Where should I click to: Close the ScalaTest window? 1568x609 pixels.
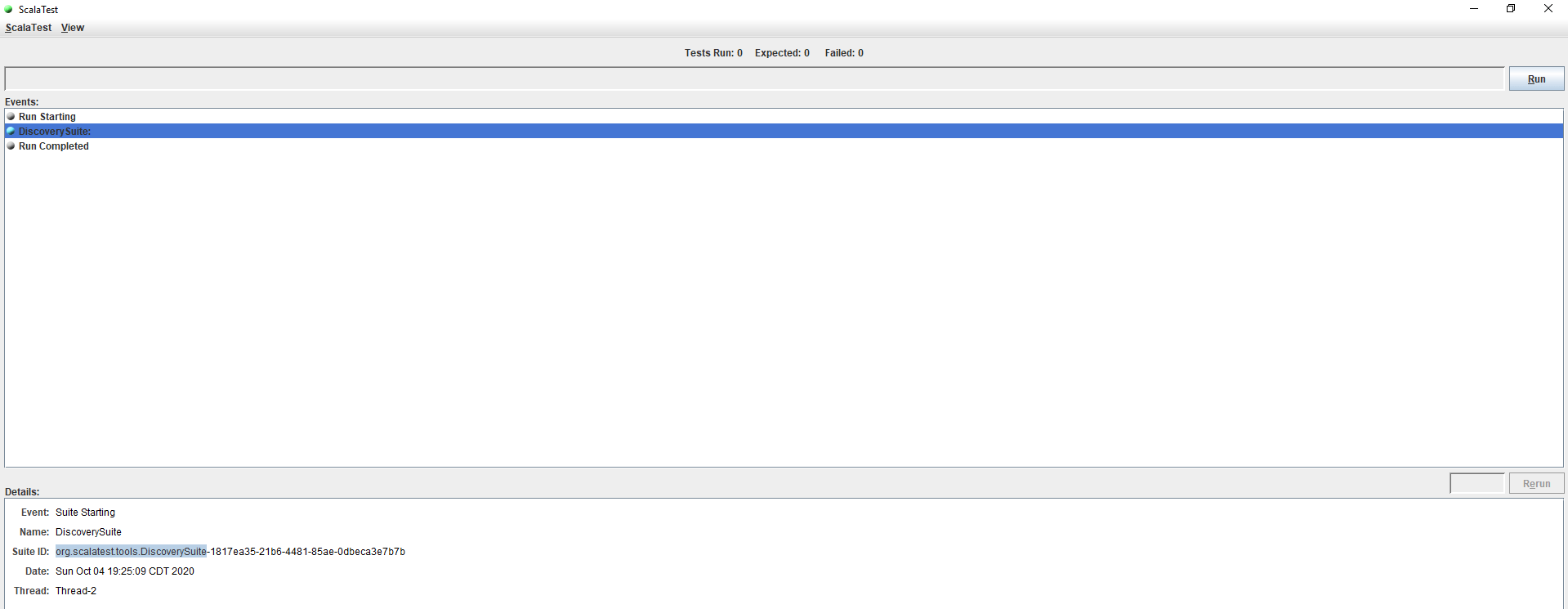click(x=1548, y=9)
